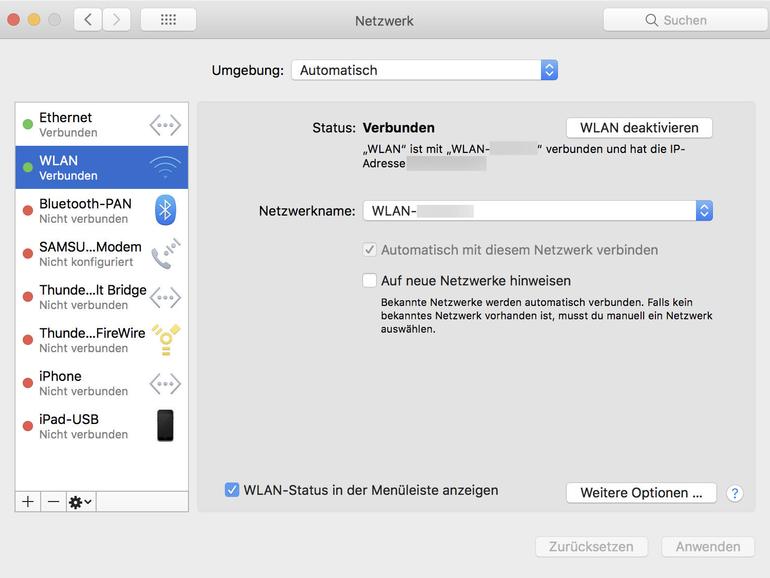The image size is (770, 578).
Task: Select iPad-USB in the services list
Action: pyautogui.click(x=102, y=426)
